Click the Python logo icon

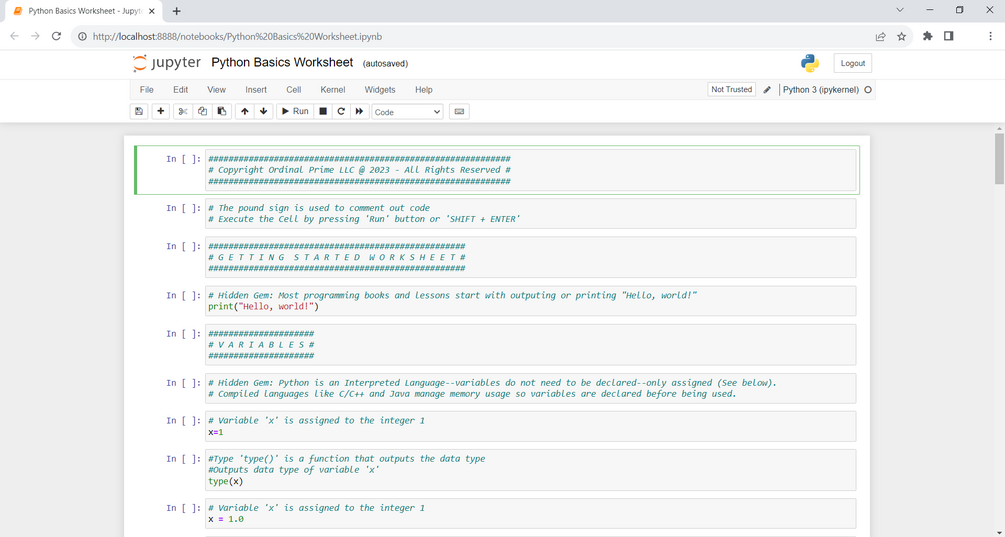pos(810,63)
